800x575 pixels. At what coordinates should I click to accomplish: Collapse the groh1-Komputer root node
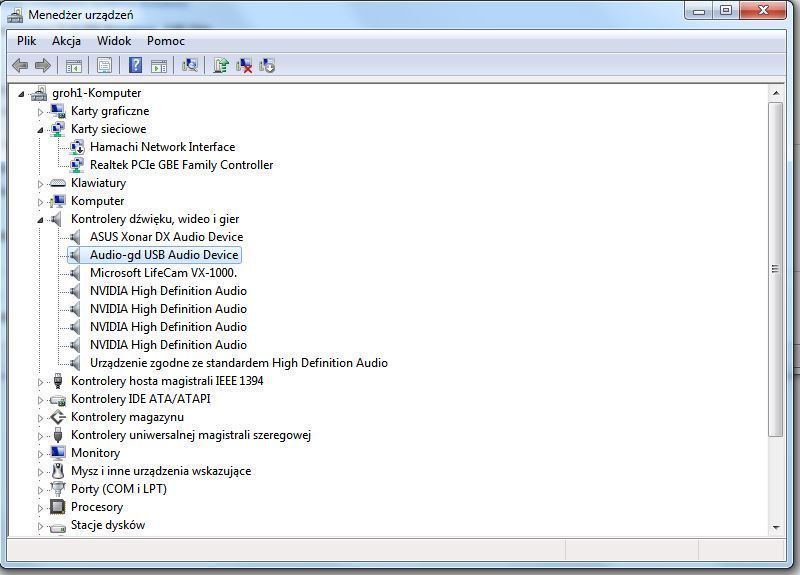[x=21, y=94]
